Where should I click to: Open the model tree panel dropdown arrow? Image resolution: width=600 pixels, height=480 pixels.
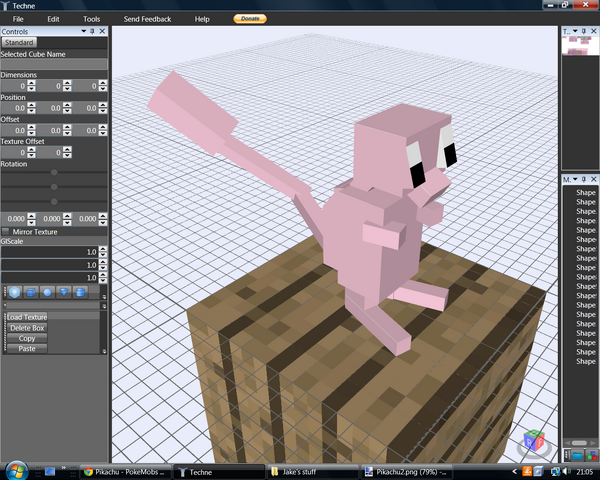[x=575, y=179]
